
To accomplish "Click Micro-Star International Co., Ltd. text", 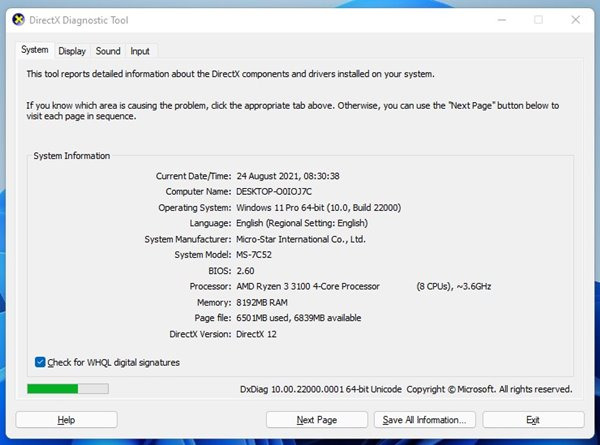I will coord(301,239).
